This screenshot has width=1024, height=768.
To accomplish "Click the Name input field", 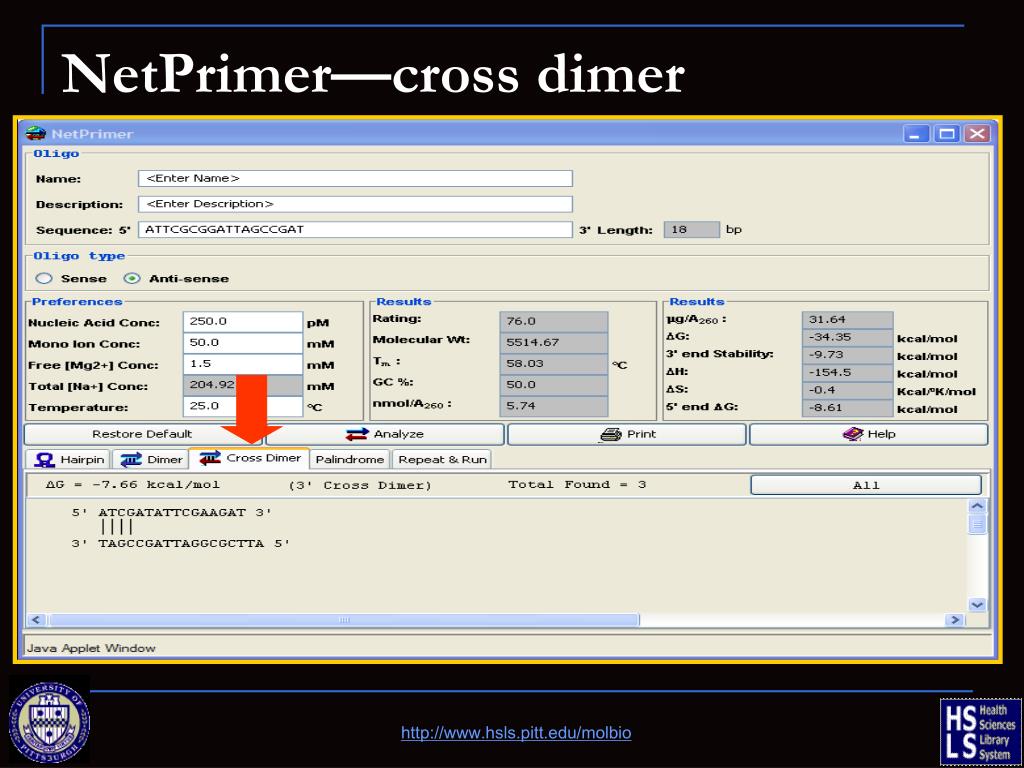I will click(x=355, y=178).
